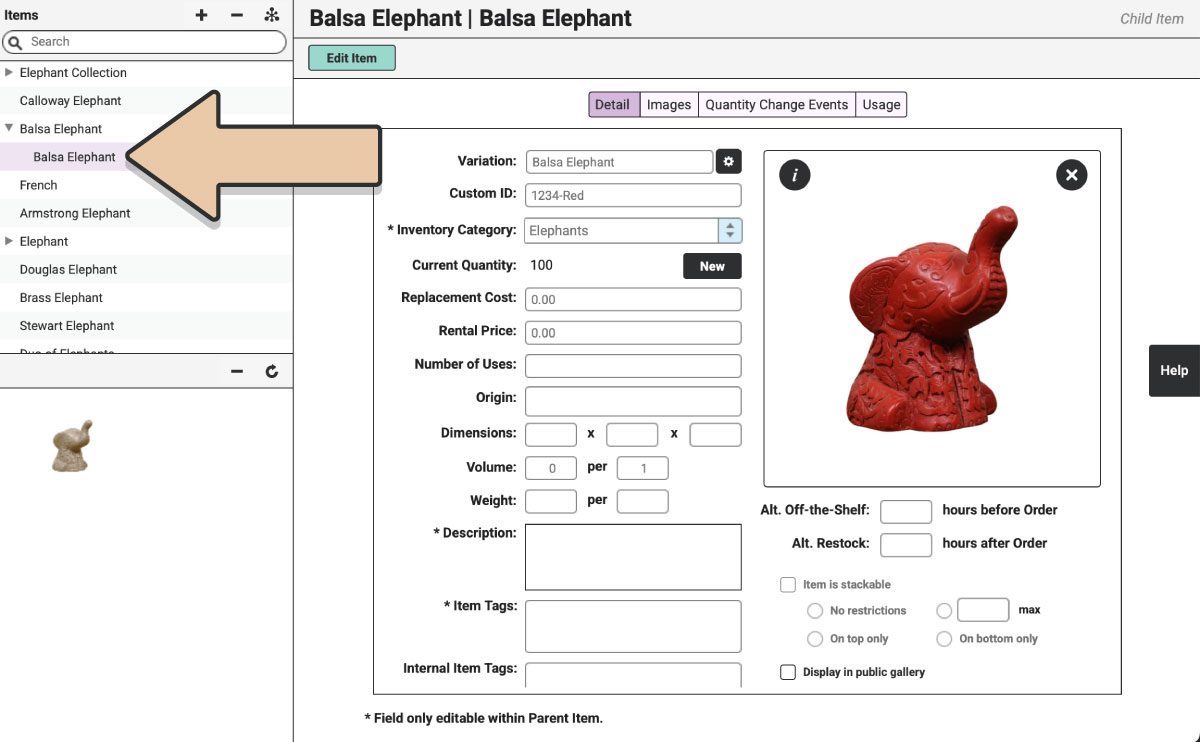Expand the Elephant Collection tree node
1200x742 pixels.
coord(9,72)
